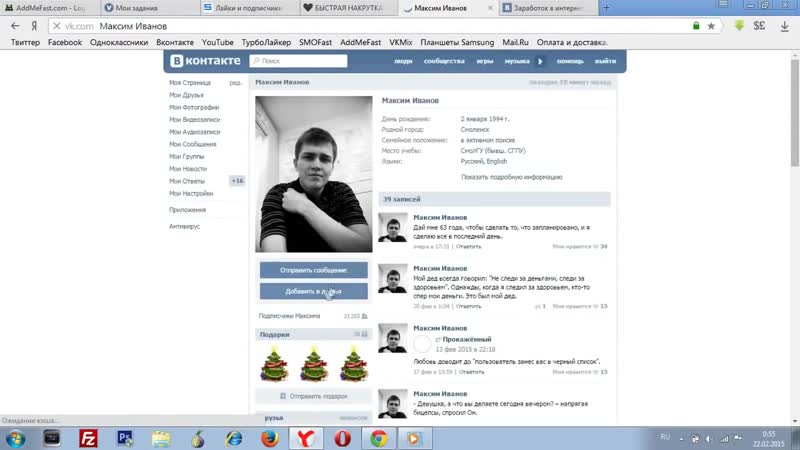Expand Показать подробную информацию
The image size is (800, 450).
pyautogui.click(x=512, y=177)
